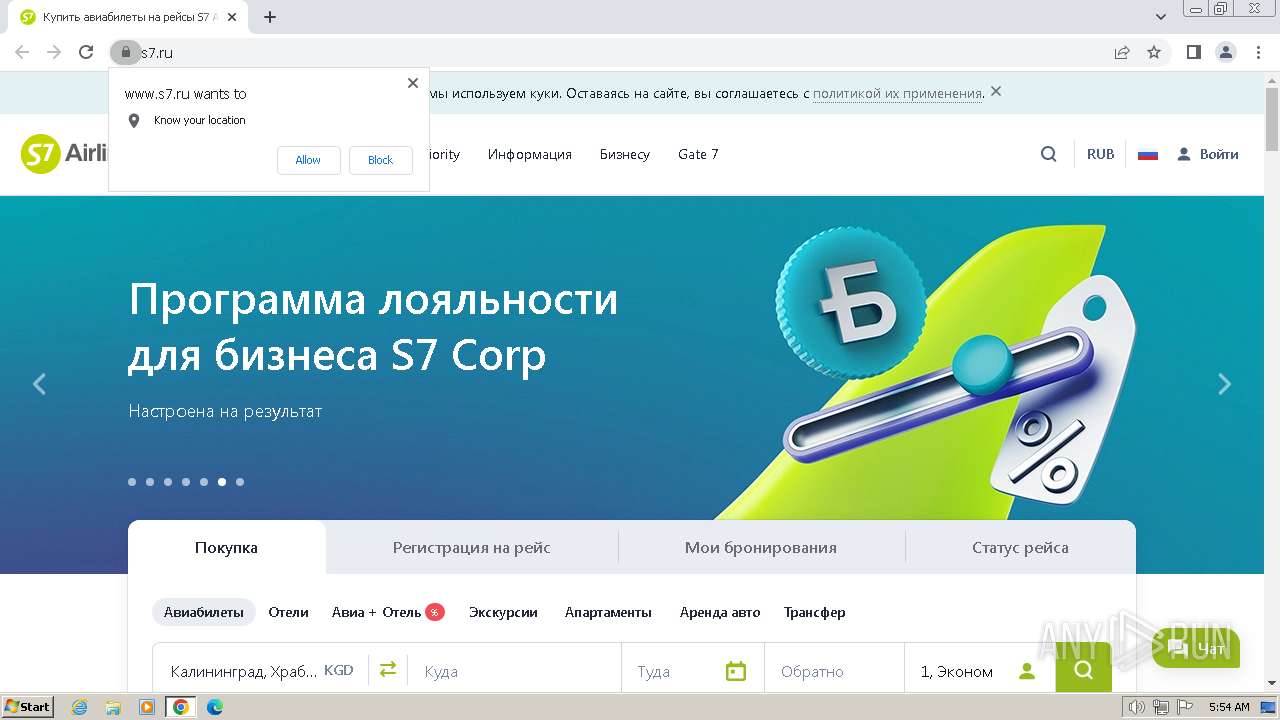Show next banner slide

point(1224,384)
